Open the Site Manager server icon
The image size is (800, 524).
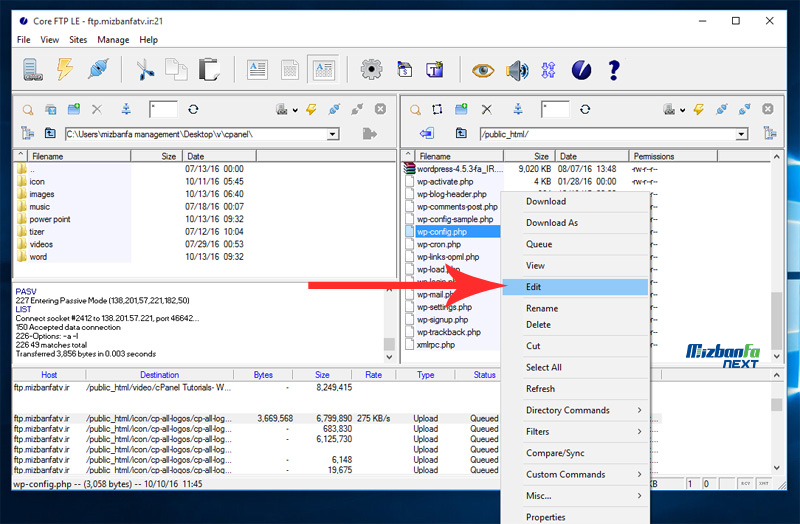pos(32,69)
